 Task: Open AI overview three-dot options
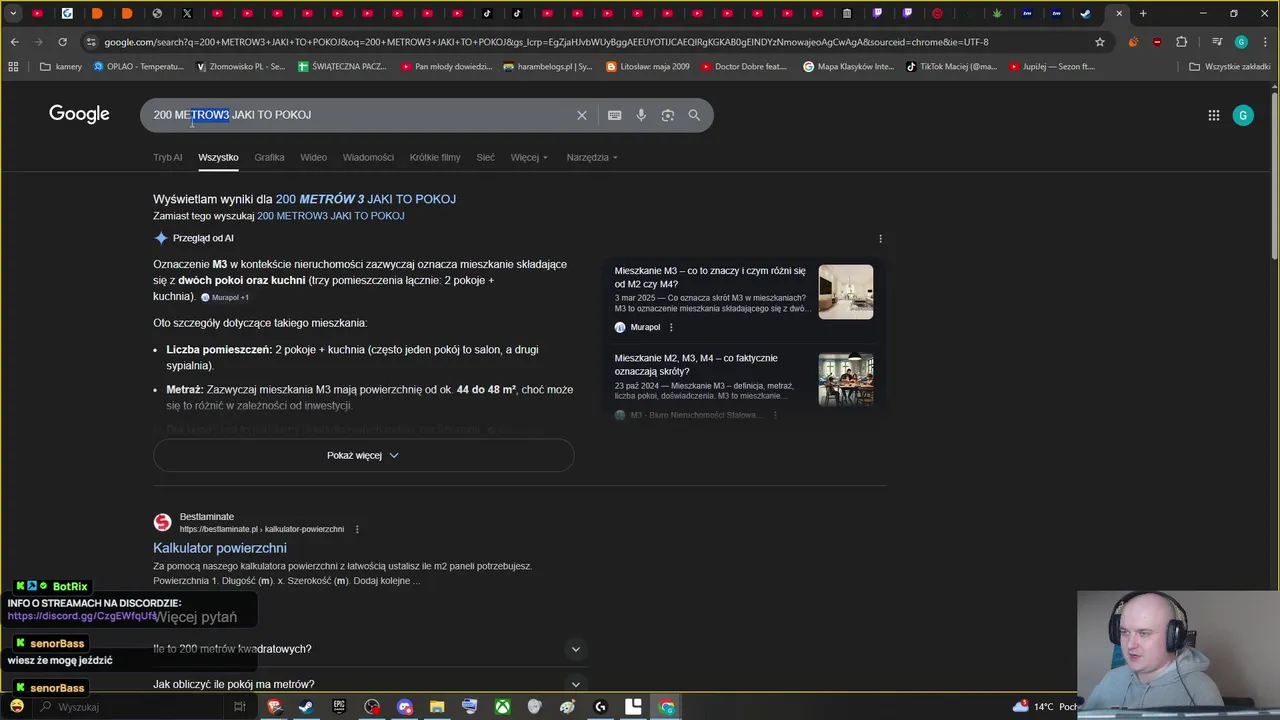[x=880, y=238]
